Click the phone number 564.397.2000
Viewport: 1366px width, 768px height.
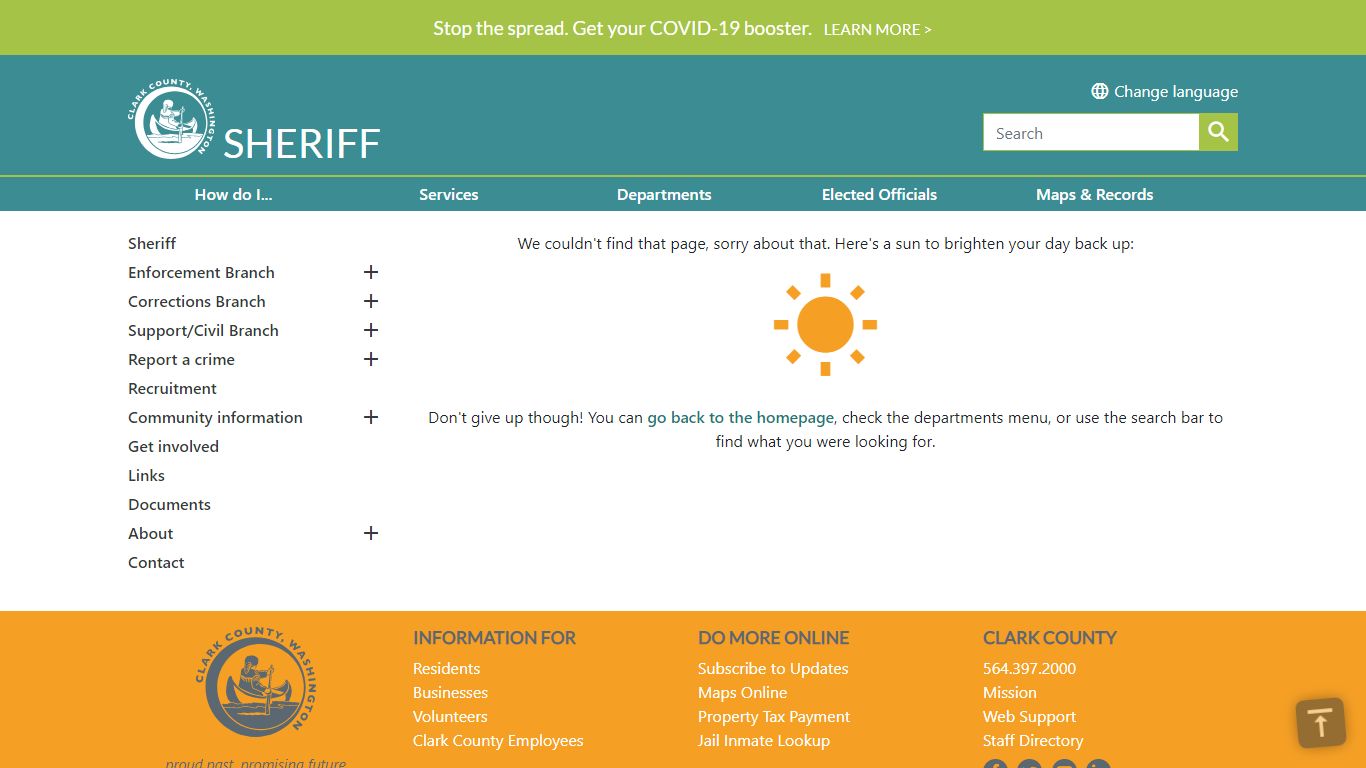coord(1029,668)
